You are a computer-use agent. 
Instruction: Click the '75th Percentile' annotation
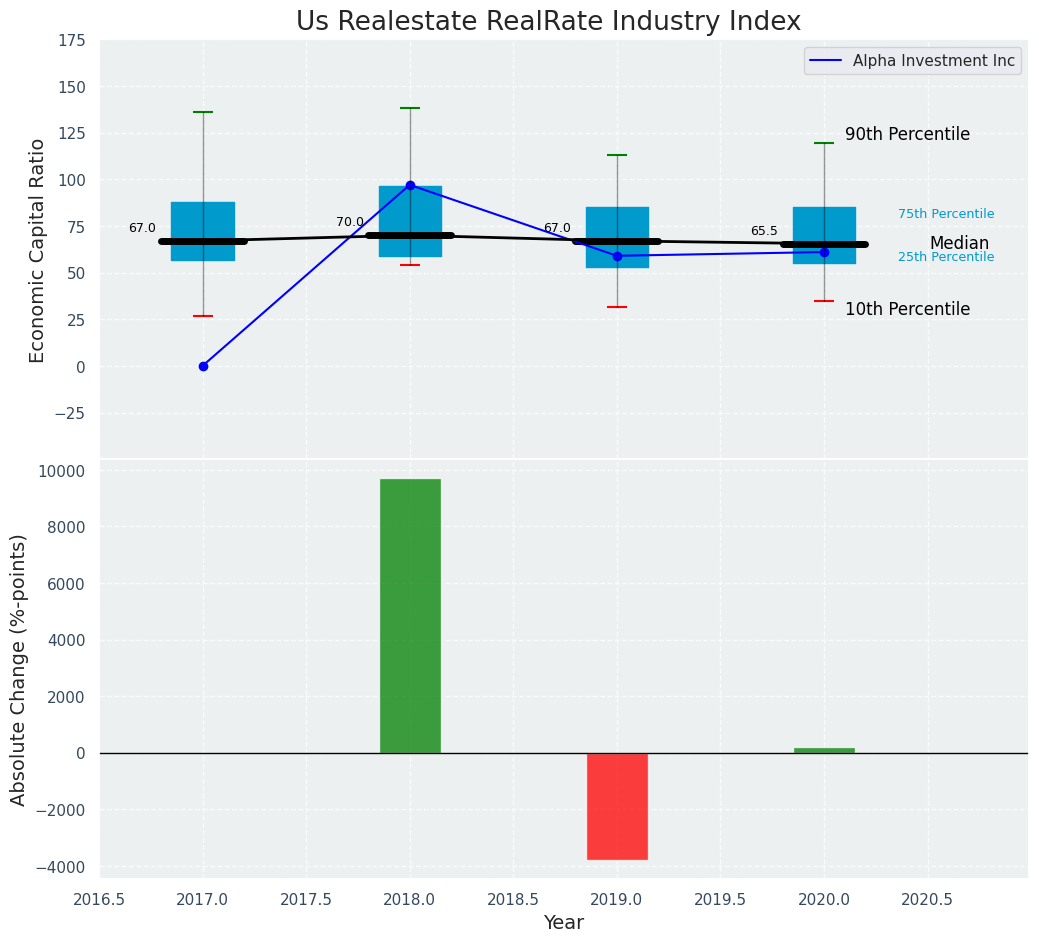coord(946,214)
